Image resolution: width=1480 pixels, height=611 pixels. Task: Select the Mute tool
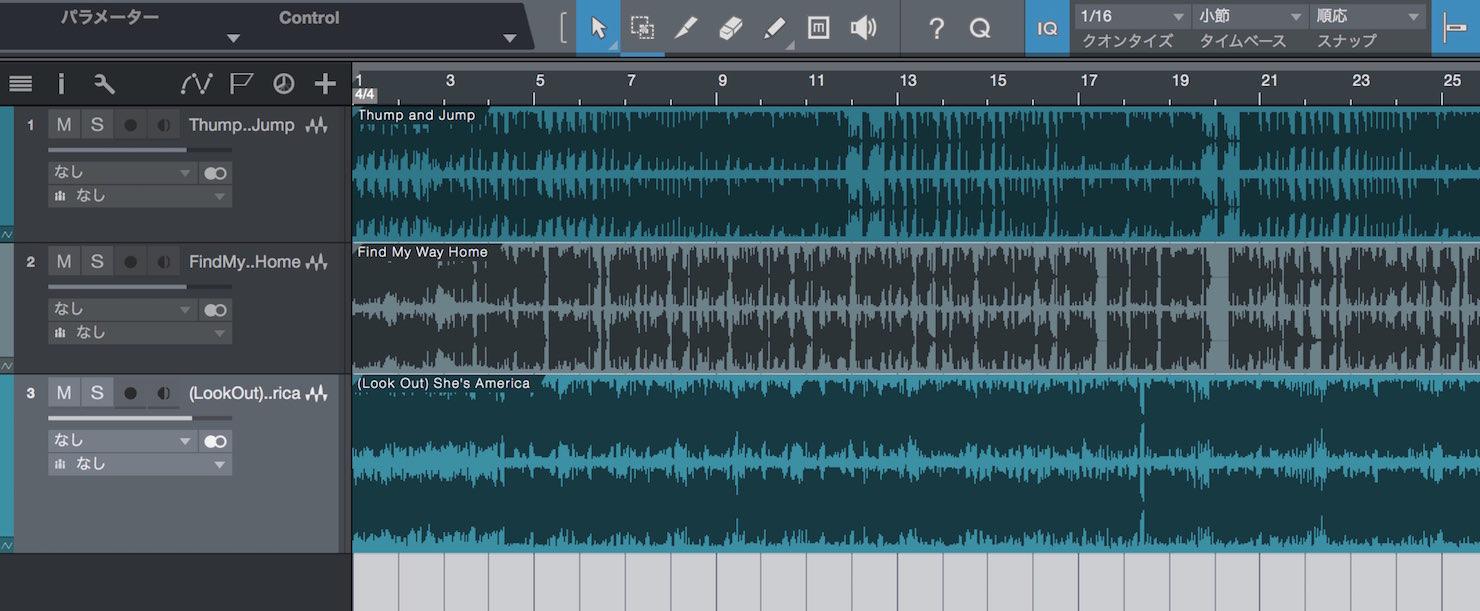click(x=818, y=28)
